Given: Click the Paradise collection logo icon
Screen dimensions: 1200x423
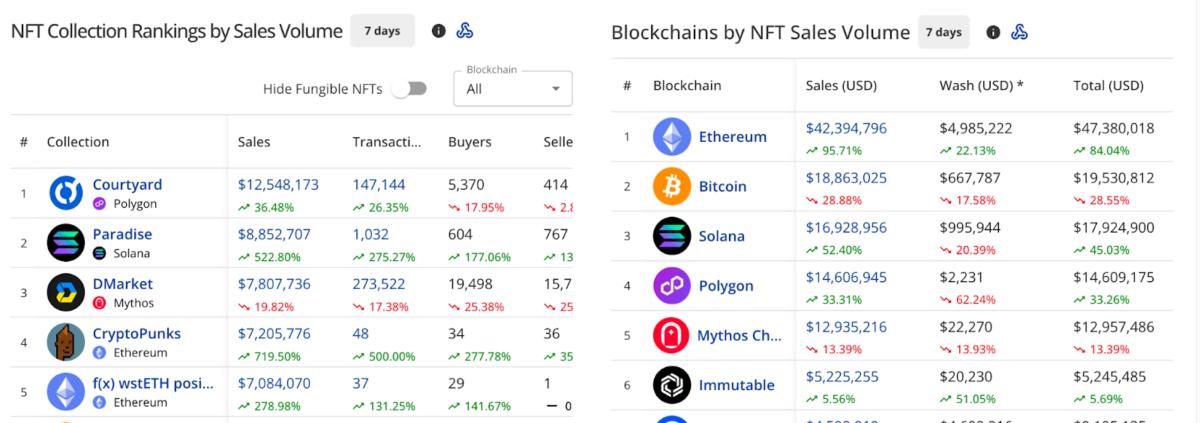Looking at the screenshot, I should pyautogui.click(x=66, y=243).
